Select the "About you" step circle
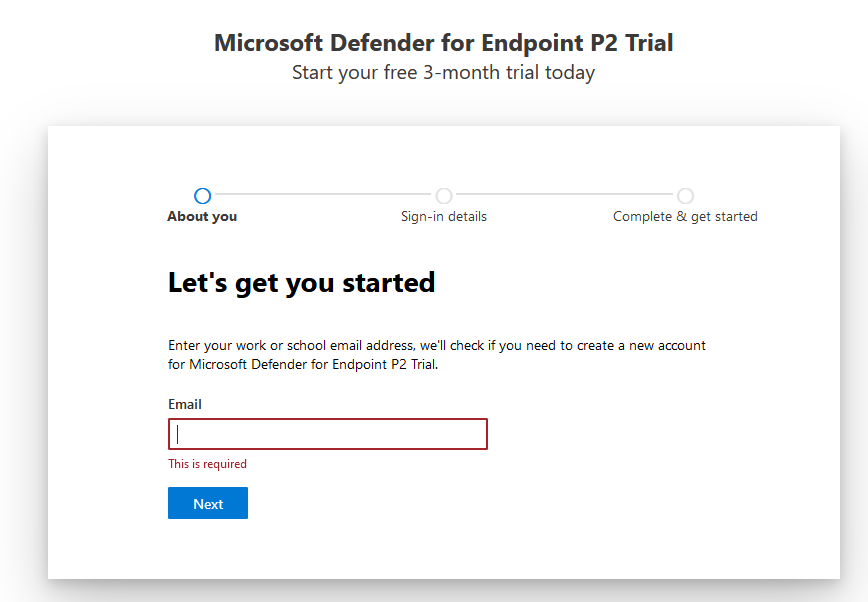Screen dimensions: 868x602 [202, 195]
